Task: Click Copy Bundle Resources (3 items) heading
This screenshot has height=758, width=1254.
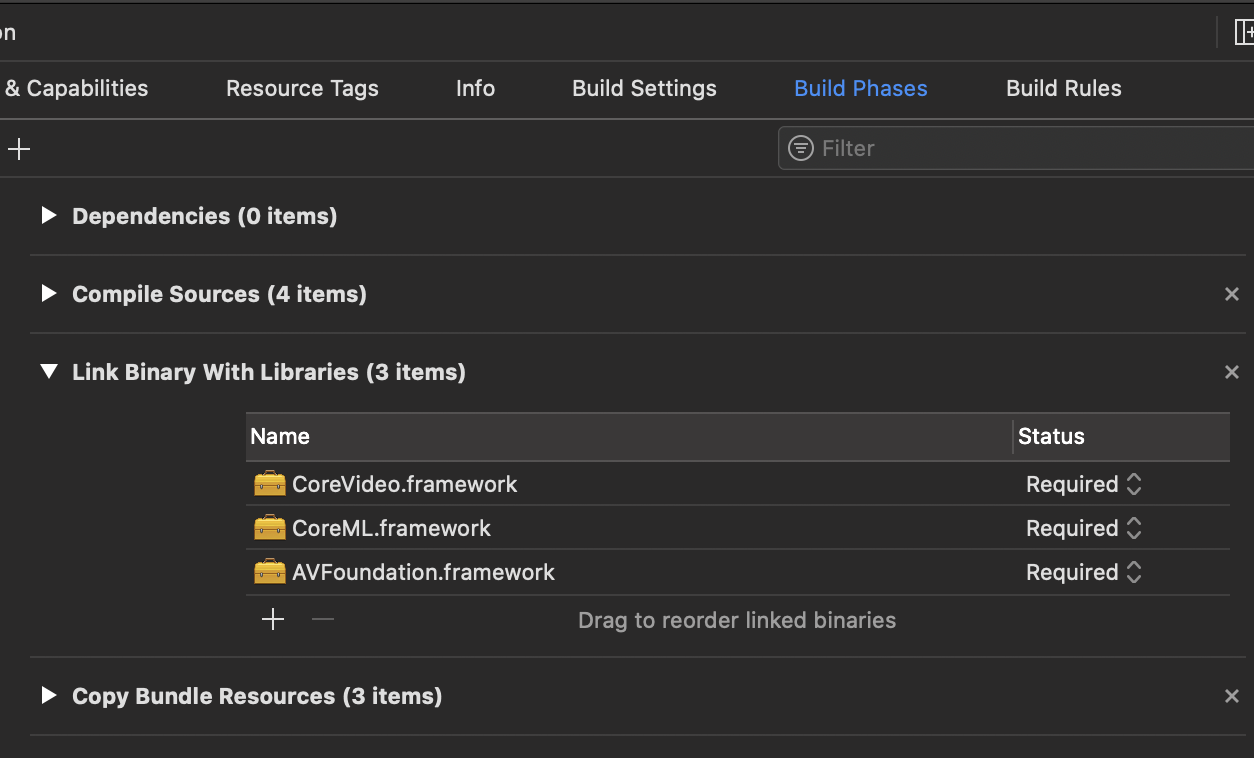Action: coord(257,696)
